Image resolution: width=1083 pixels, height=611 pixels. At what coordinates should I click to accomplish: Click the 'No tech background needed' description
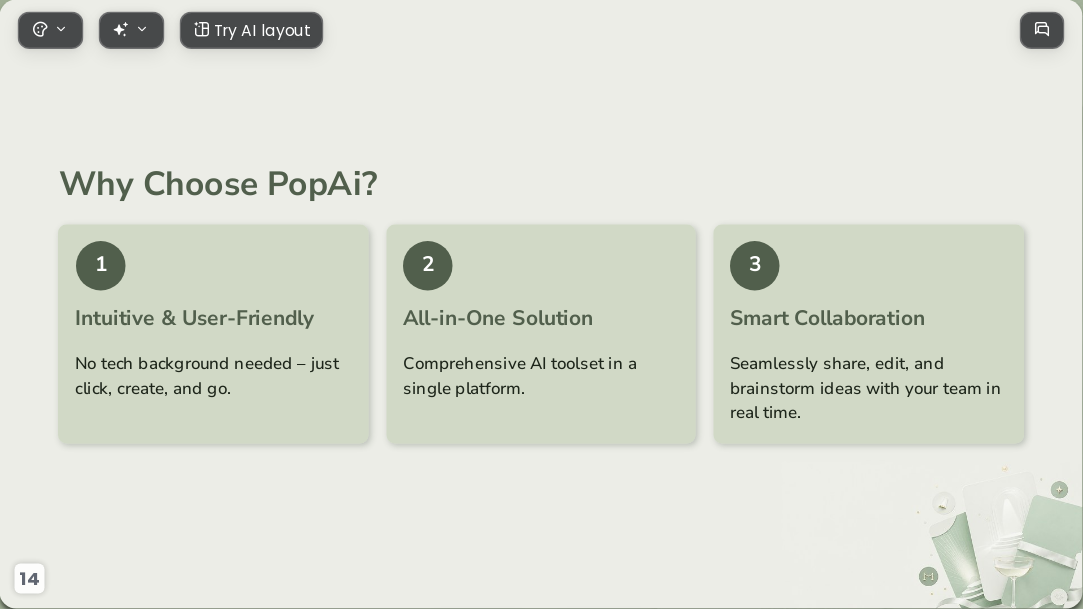207,376
